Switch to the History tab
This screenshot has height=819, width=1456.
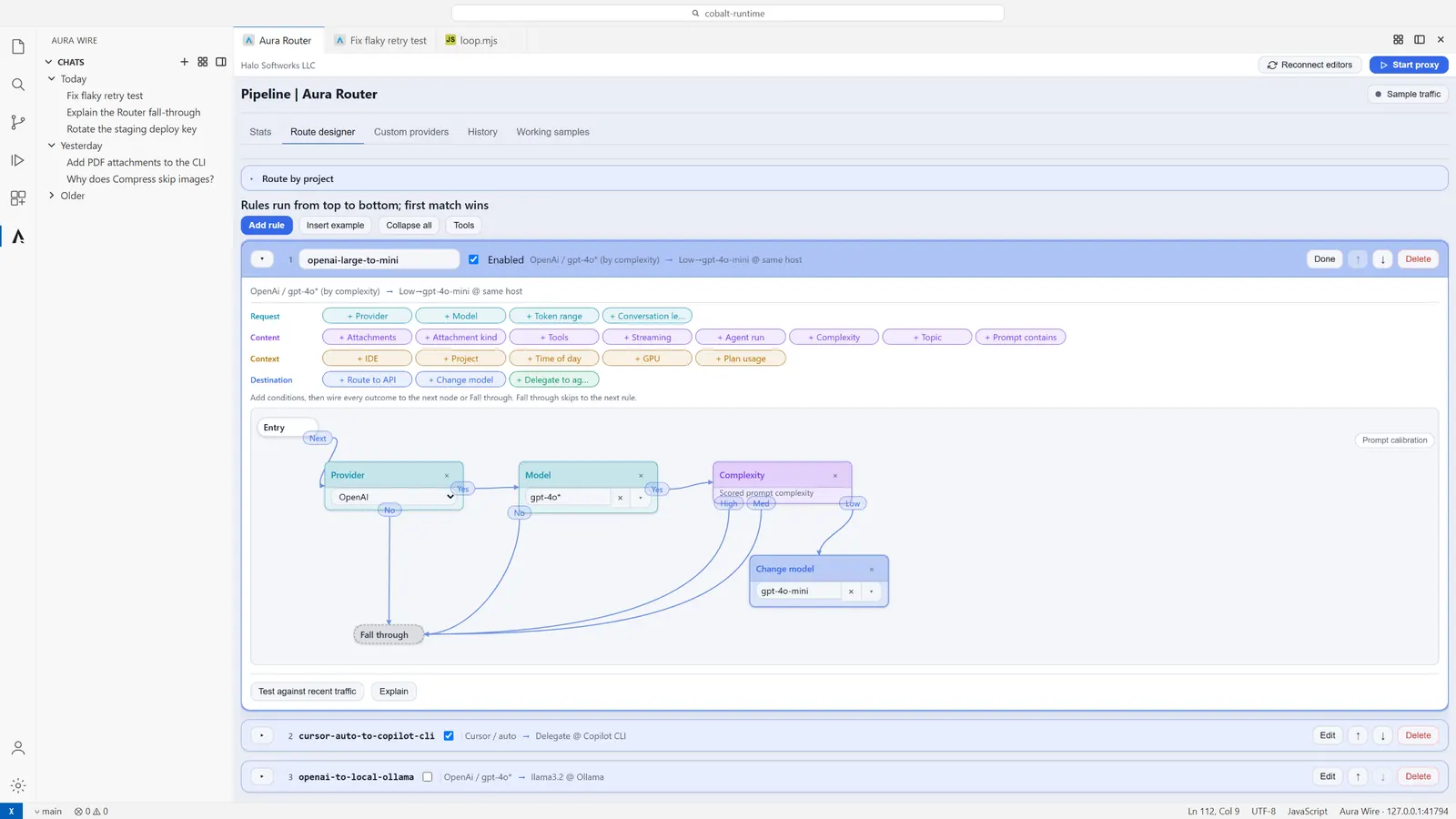(482, 132)
